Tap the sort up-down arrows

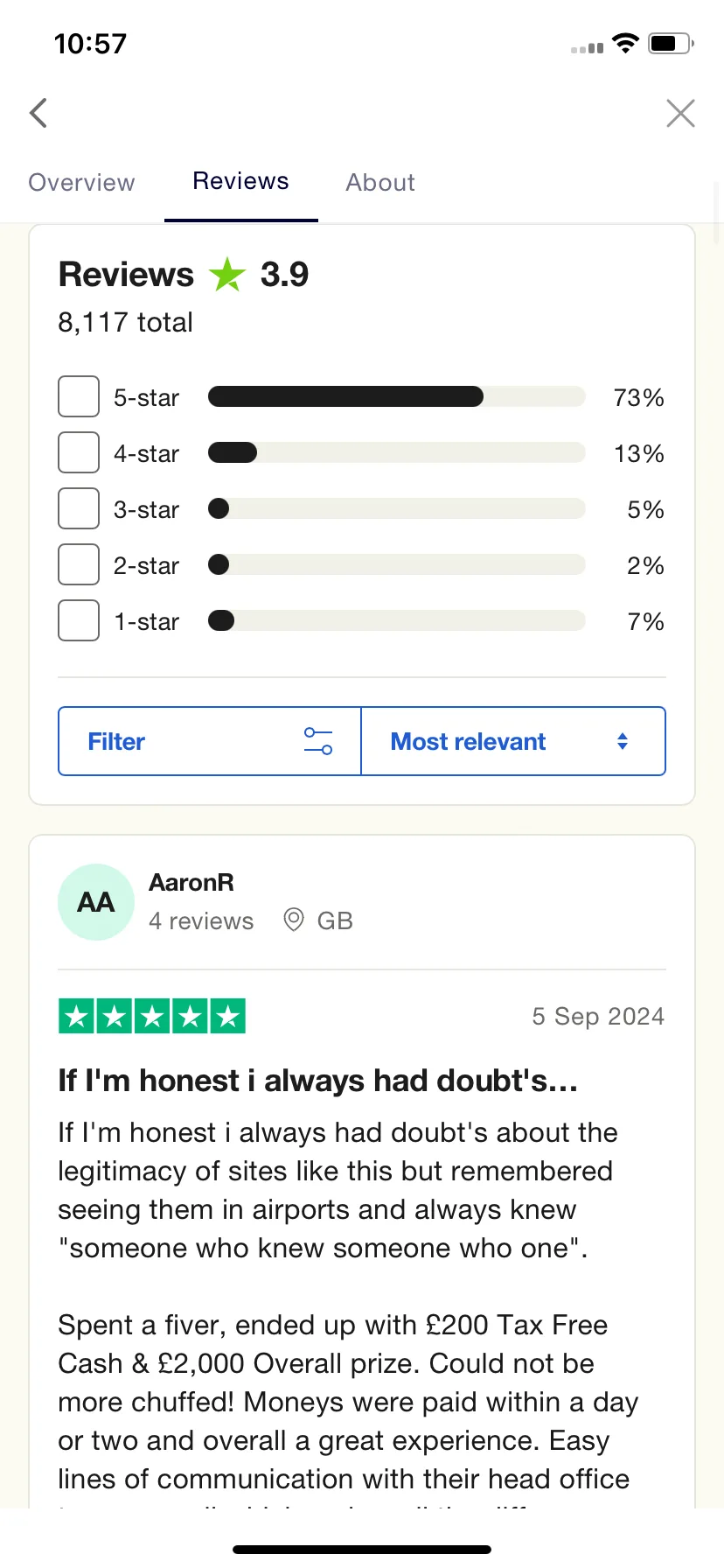click(x=623, y=741)
